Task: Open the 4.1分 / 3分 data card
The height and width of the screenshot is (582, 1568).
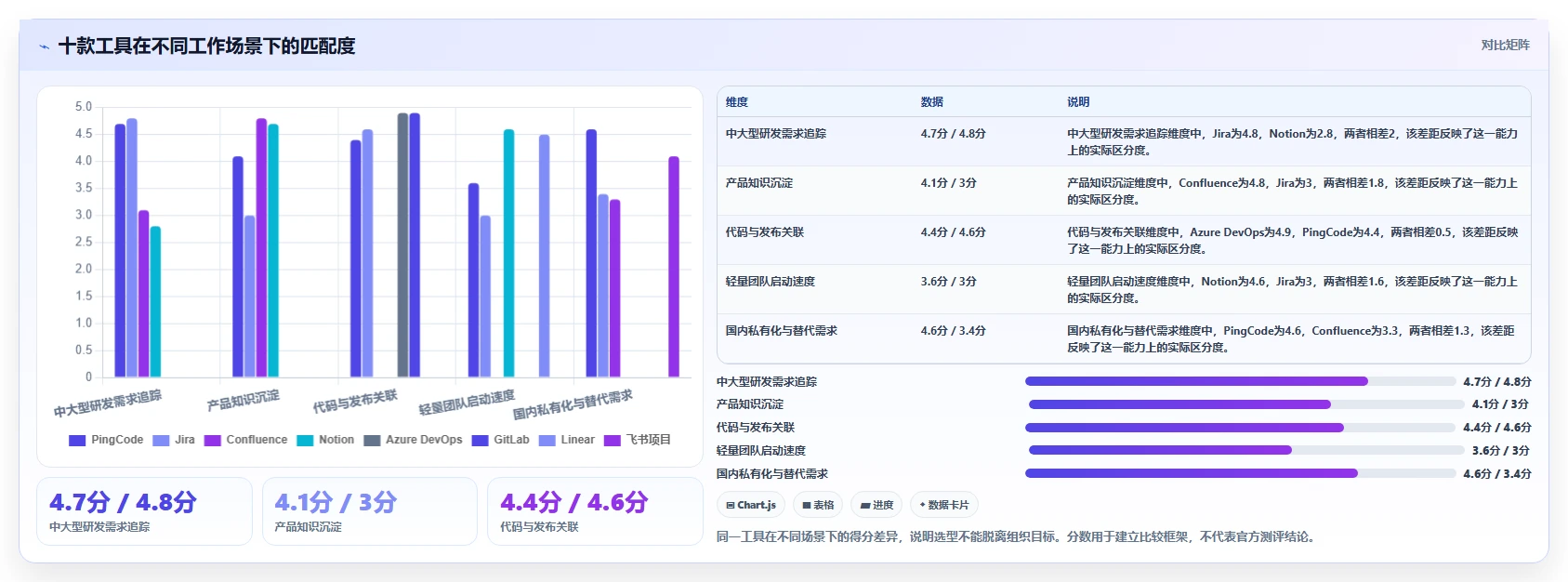Action: (x=370, y=511)
